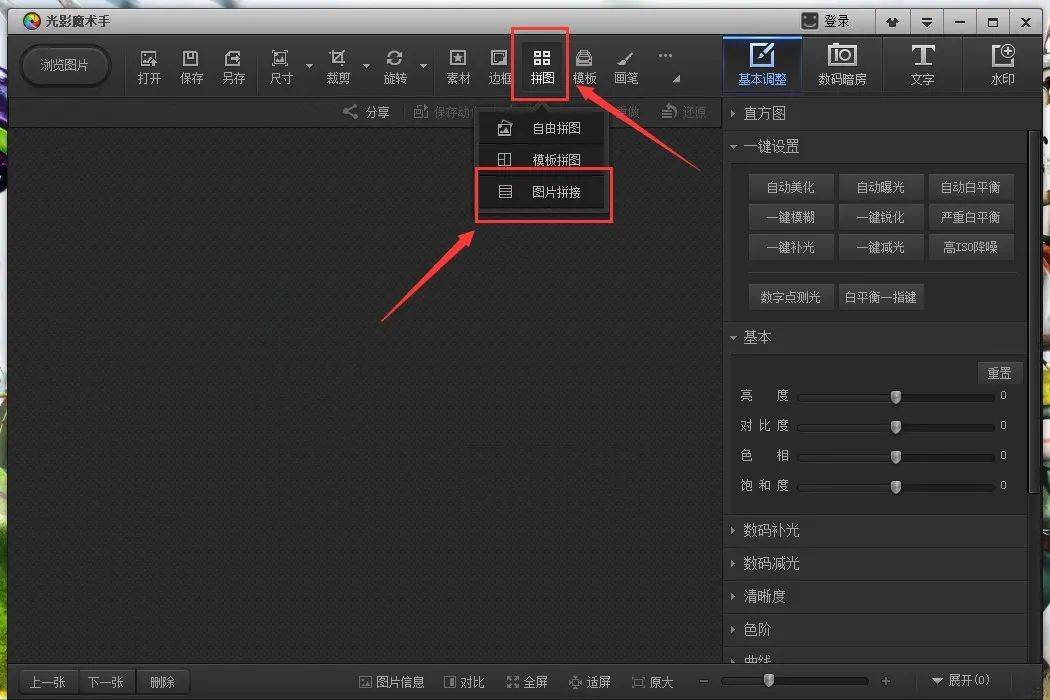Apply 自动白平衡
This screenshot has height=700, width=1050.
point(970,188)
